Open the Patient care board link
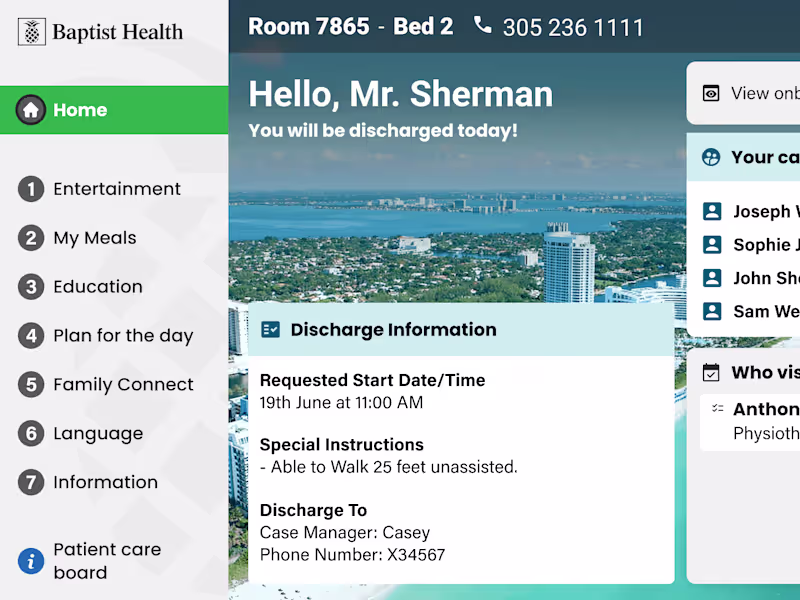 coord(106,561)
